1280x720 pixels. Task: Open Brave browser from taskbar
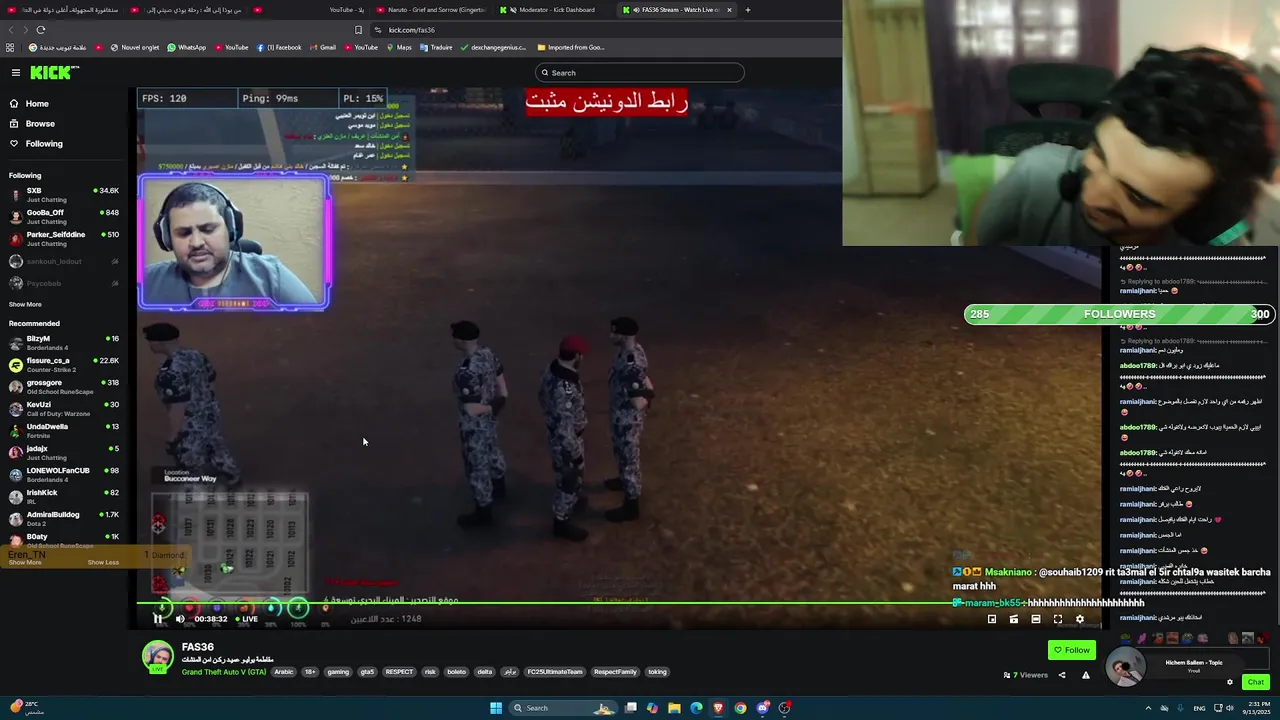tap(718, 708)
